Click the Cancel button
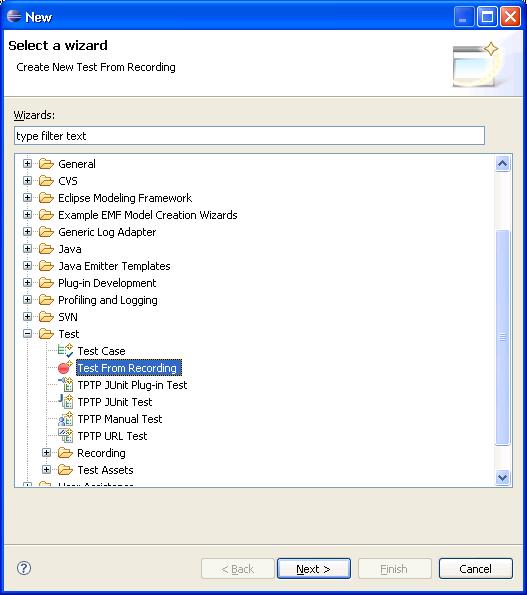 point(475,568)
